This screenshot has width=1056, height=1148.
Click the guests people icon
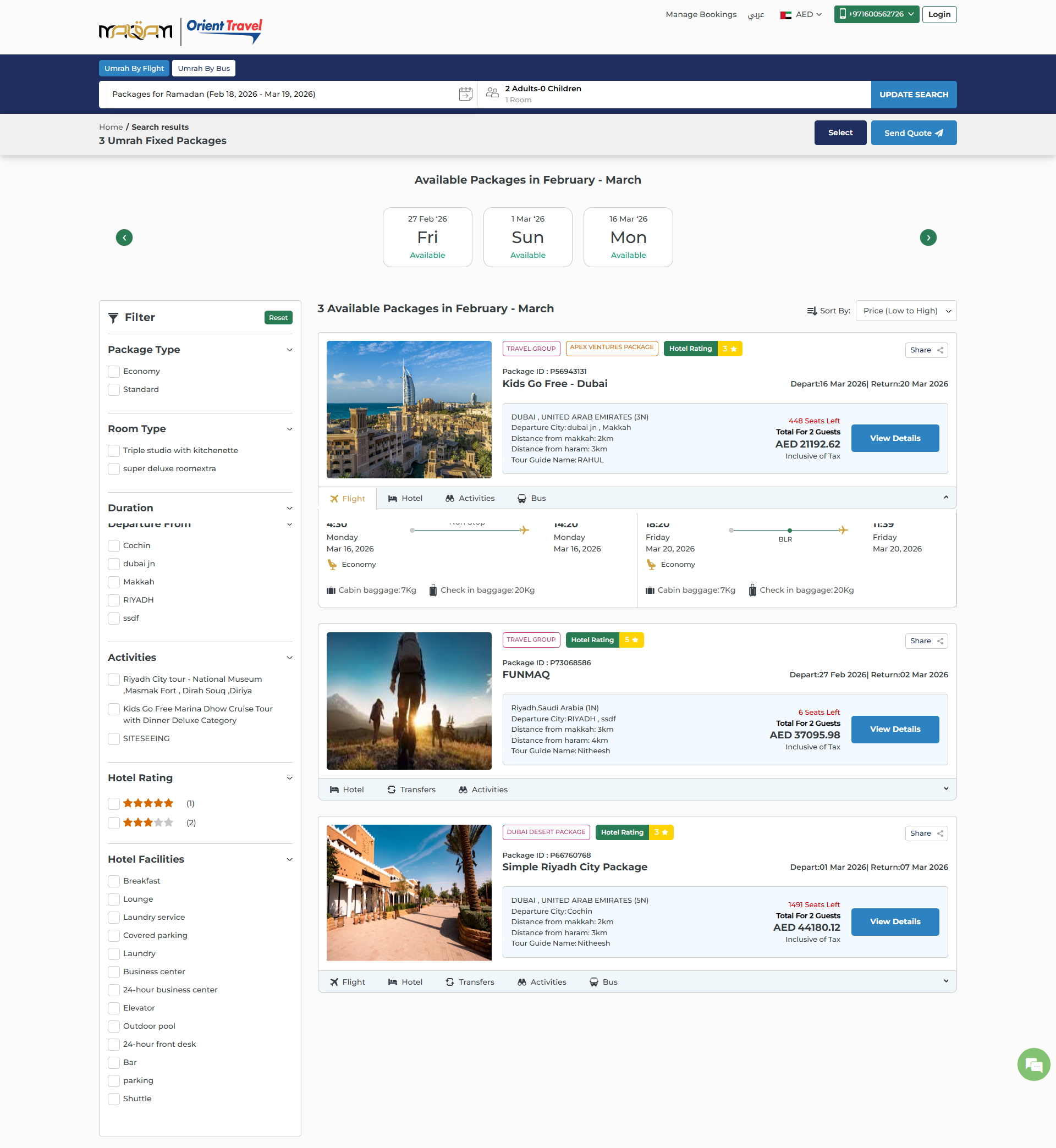pos(492,92)
